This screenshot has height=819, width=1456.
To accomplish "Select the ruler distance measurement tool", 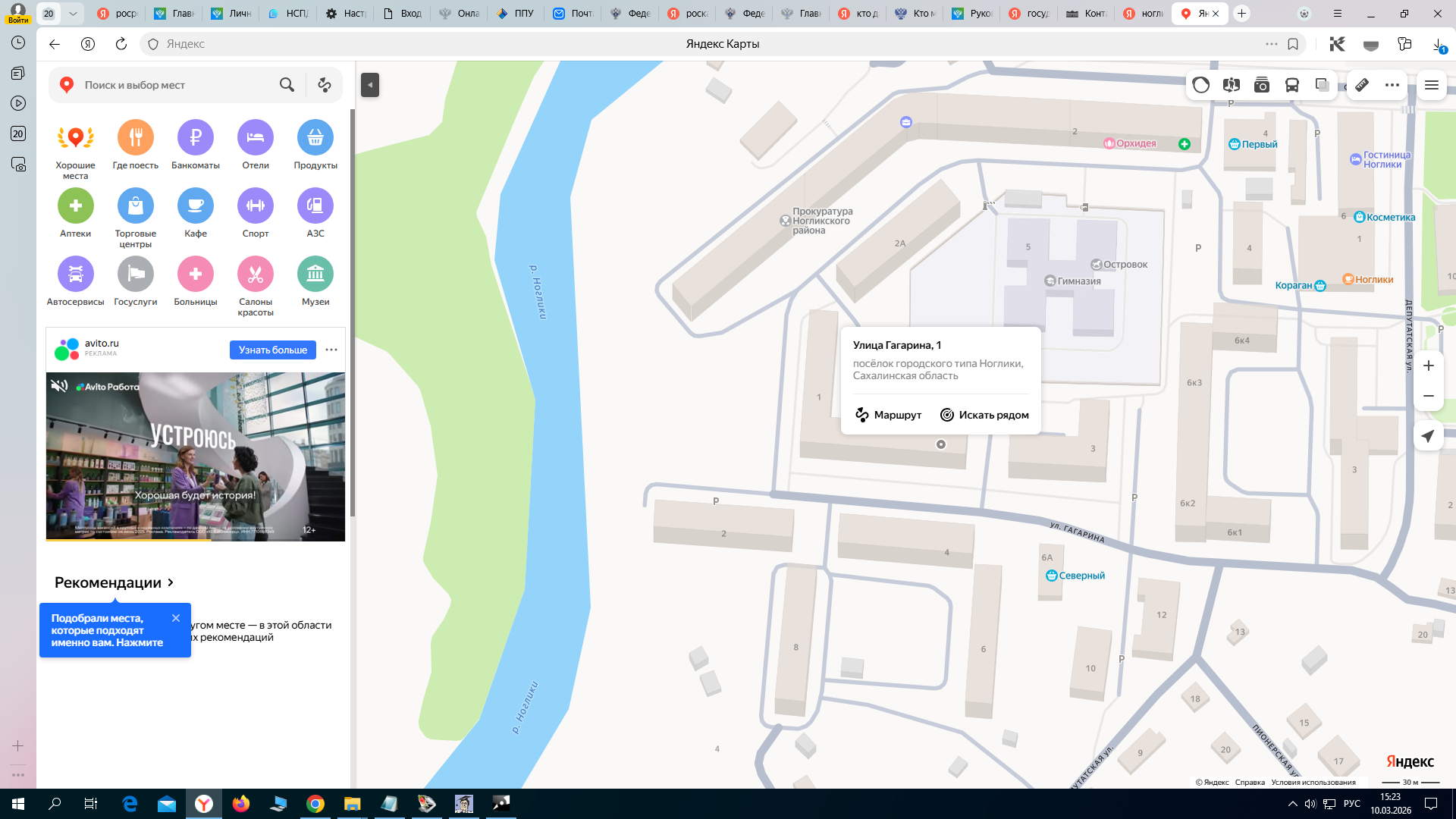I will click(1362, 85).
